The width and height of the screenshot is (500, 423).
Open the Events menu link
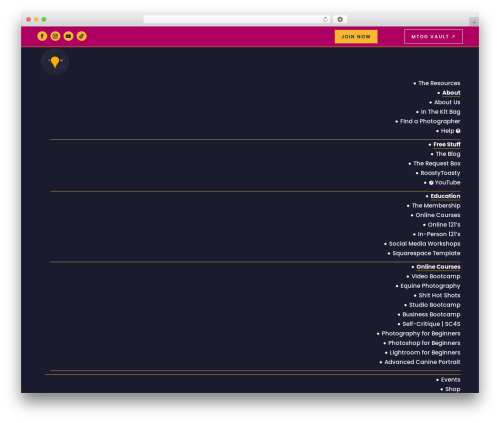point(450,380)
